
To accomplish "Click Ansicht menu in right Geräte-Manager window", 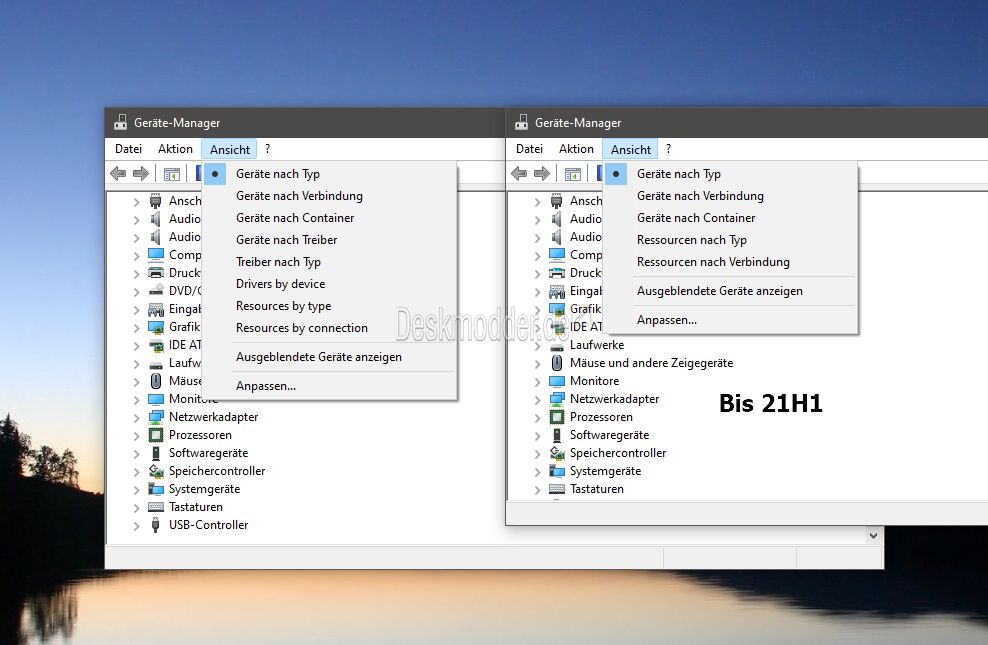I will click(x=631, y=149).
